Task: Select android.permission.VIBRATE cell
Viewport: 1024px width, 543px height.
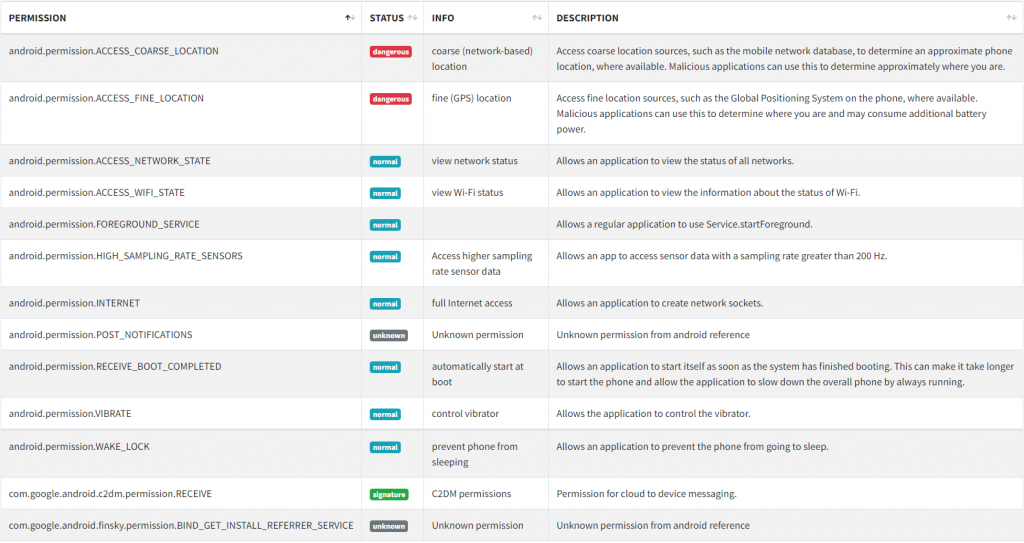Action: click(181, 414)
